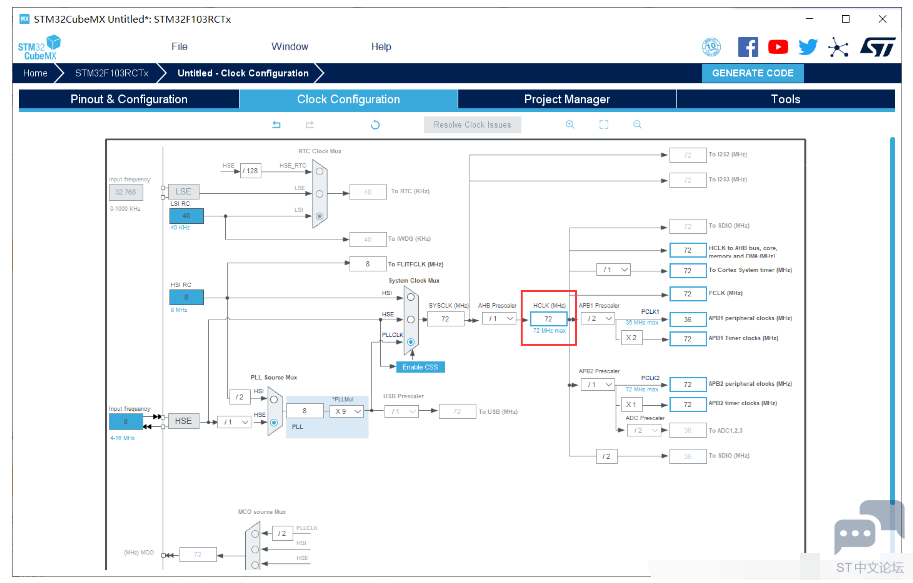Screen dimensions: 913x583
Task: Zoom in on the clock tree diagram
Action: point(570,125)
